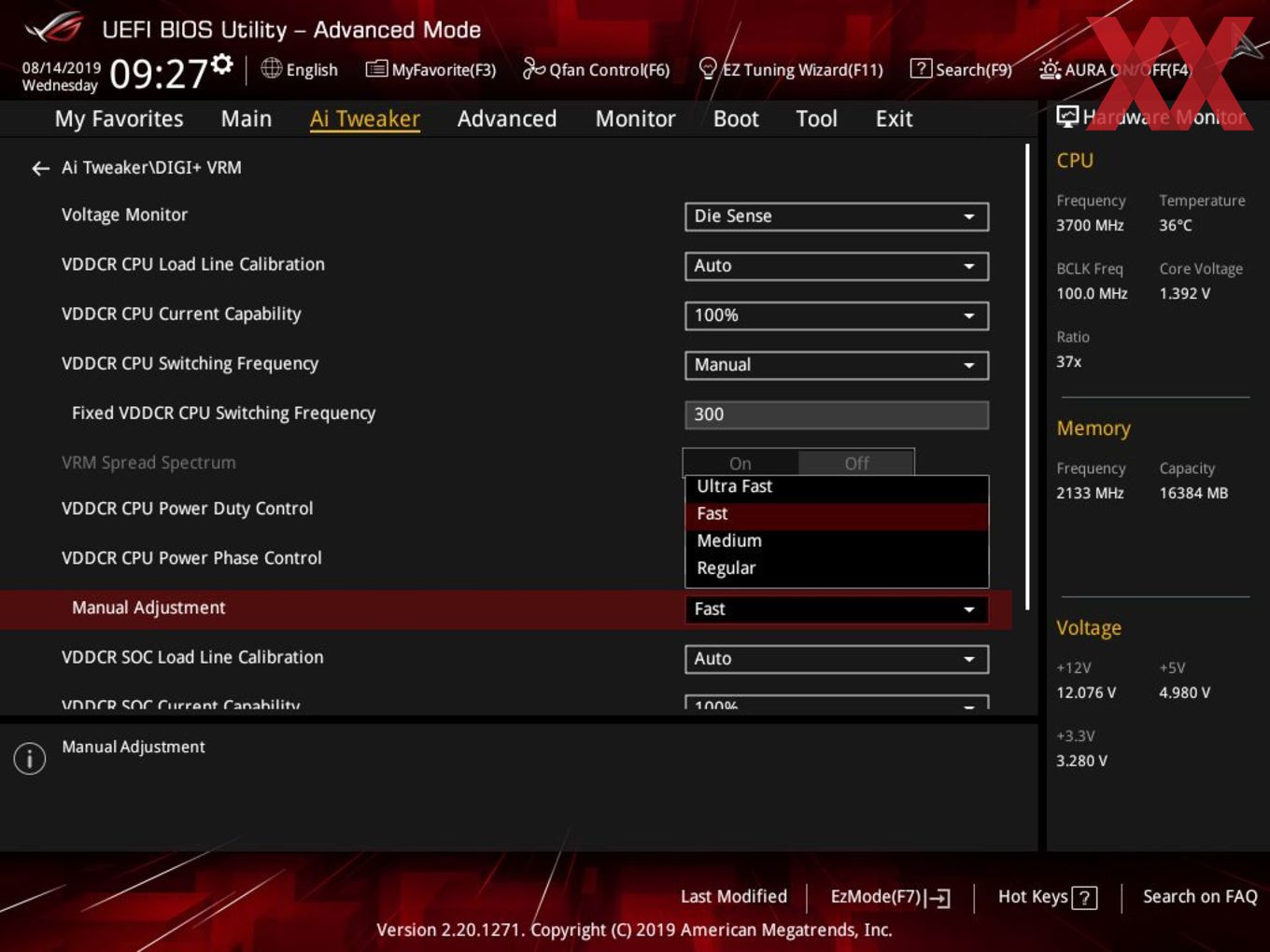Open the My Favorites tab

119,119
